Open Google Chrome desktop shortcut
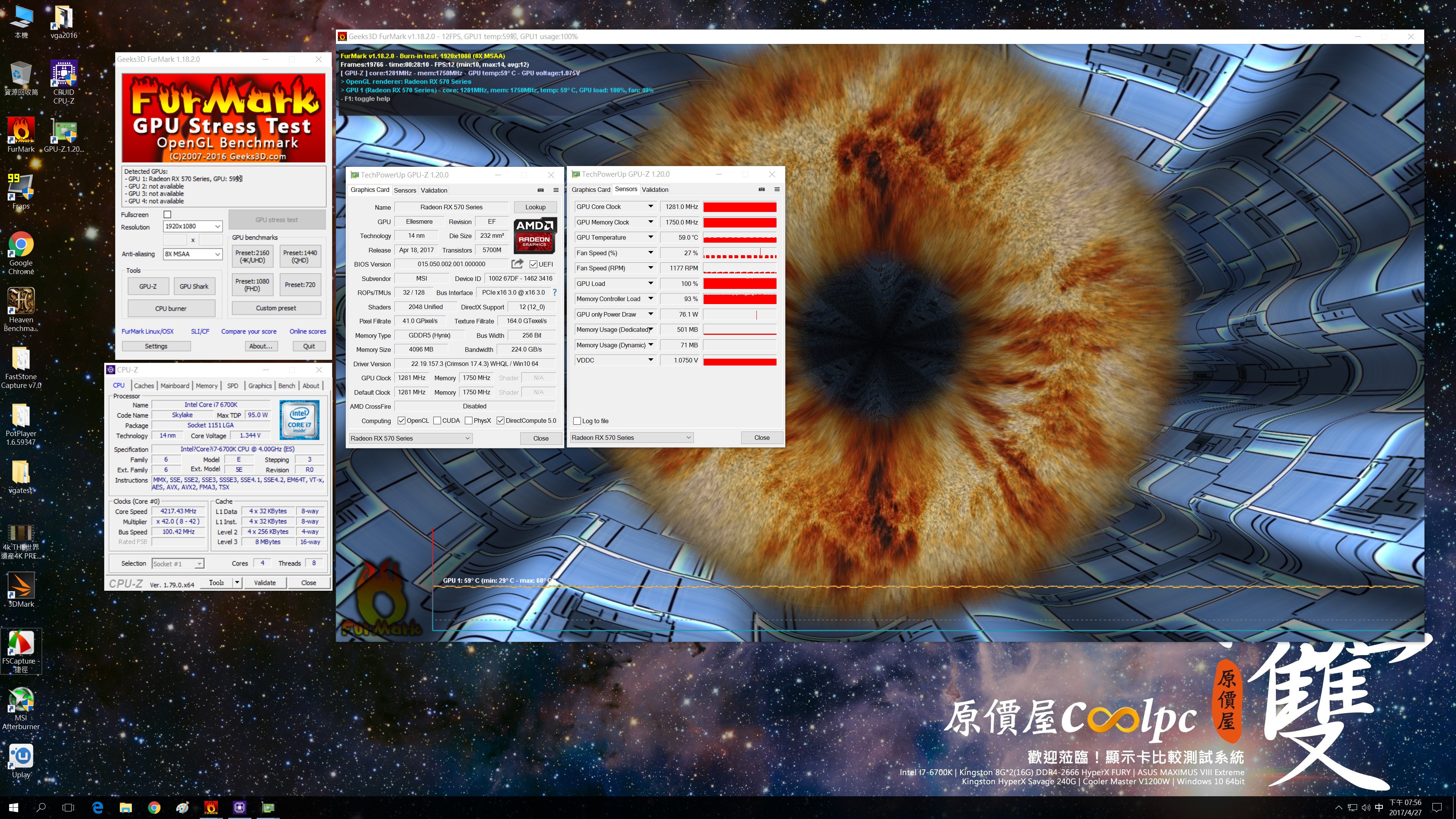 (x=21, y=253)
